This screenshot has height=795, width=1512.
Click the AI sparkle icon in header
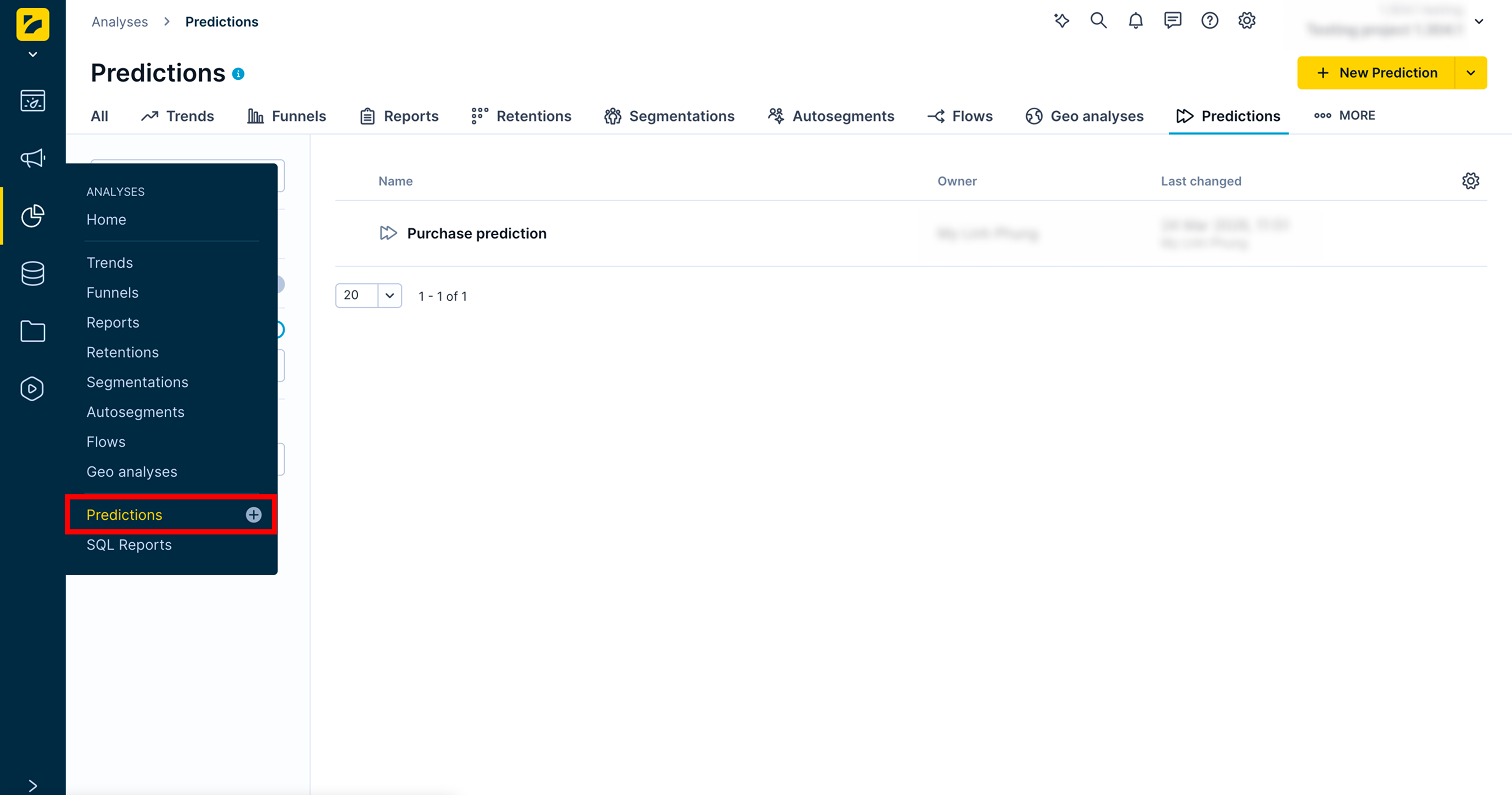(1061, 21)
